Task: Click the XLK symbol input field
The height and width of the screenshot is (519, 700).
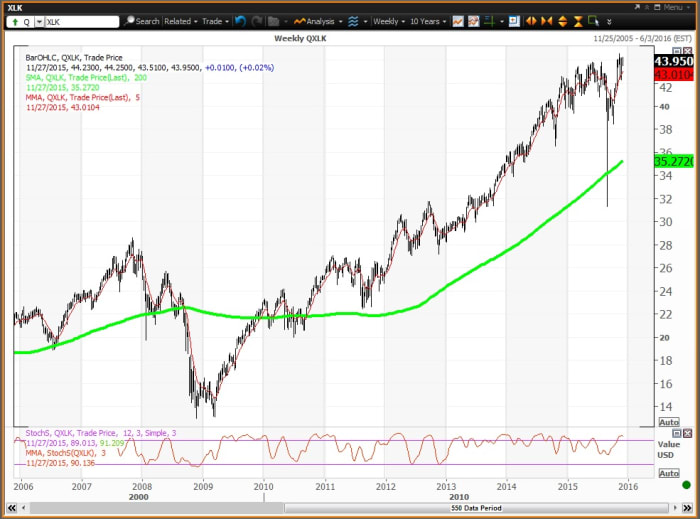Action: click(x=82, y=22)
